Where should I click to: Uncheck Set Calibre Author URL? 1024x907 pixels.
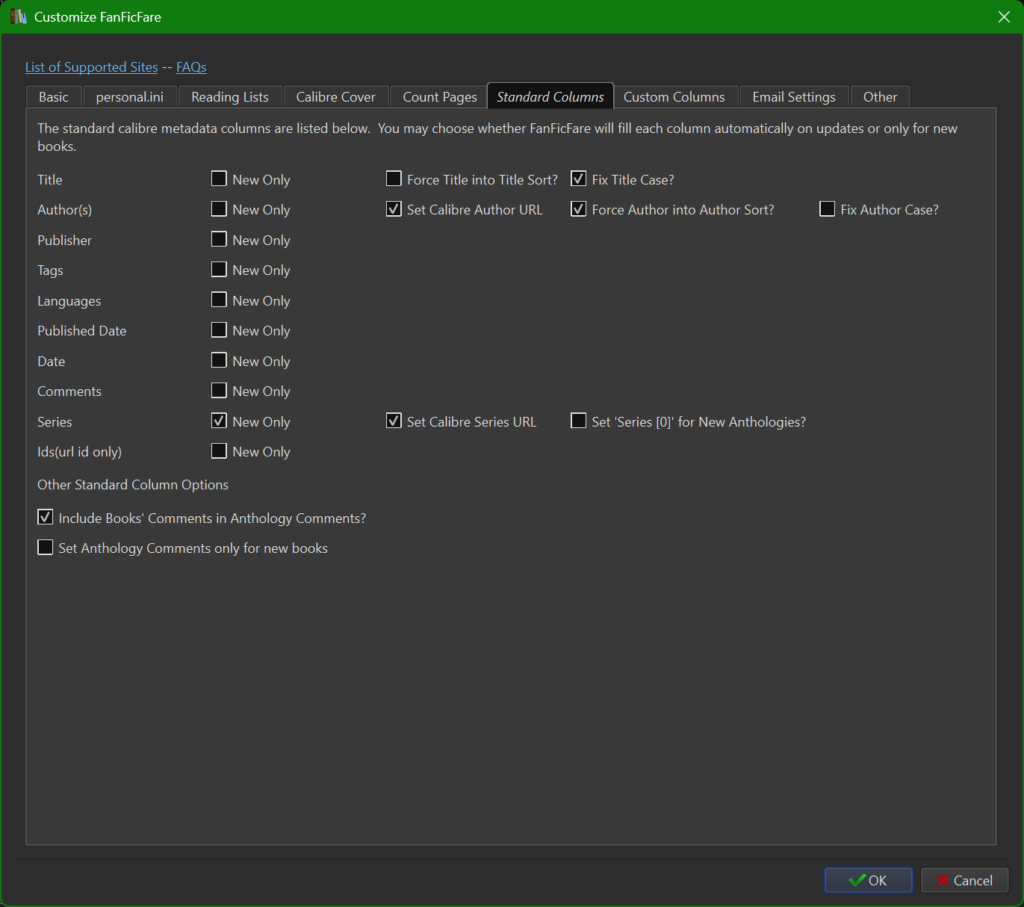point(393,209)
